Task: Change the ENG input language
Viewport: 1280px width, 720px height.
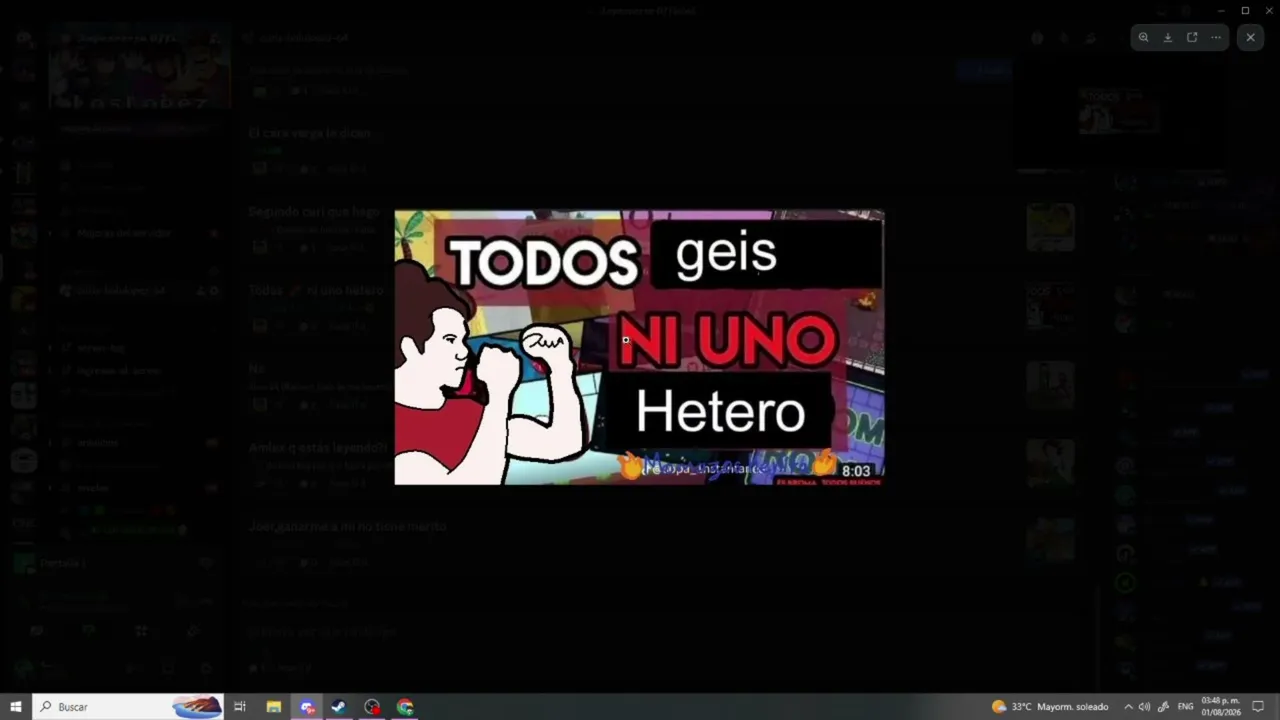Action: 1185,707
